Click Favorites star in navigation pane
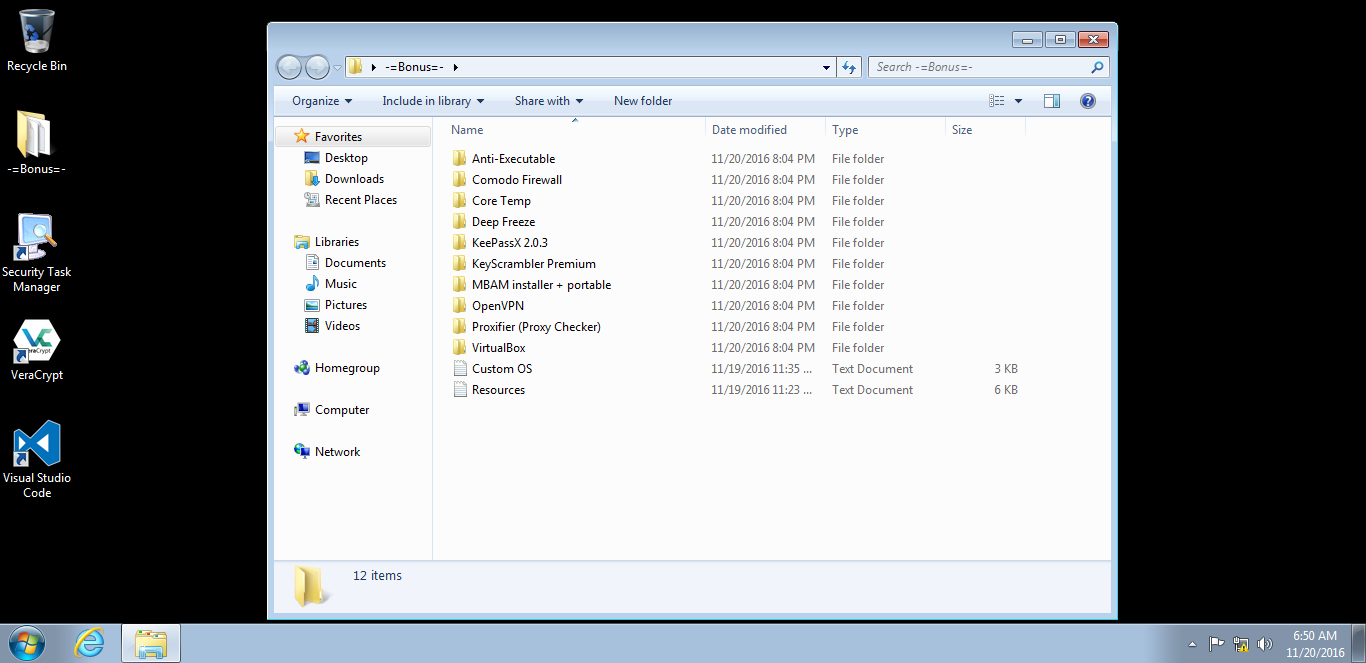The image size is (1366, 663). (302, 137)
